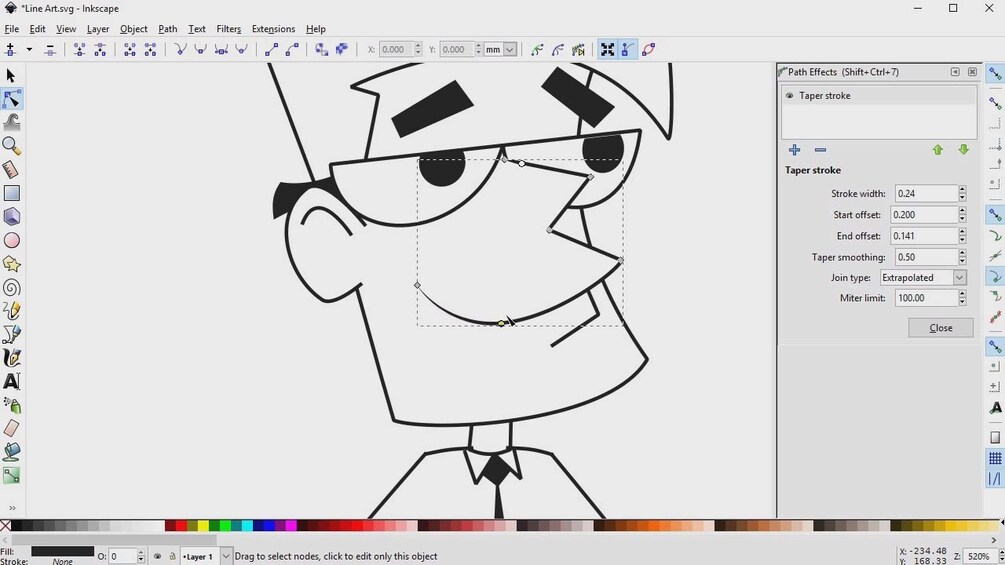Select the Selector arrow tool
Image resolution: width=1005 pixels, height=565 pixels.
(11, 76)
